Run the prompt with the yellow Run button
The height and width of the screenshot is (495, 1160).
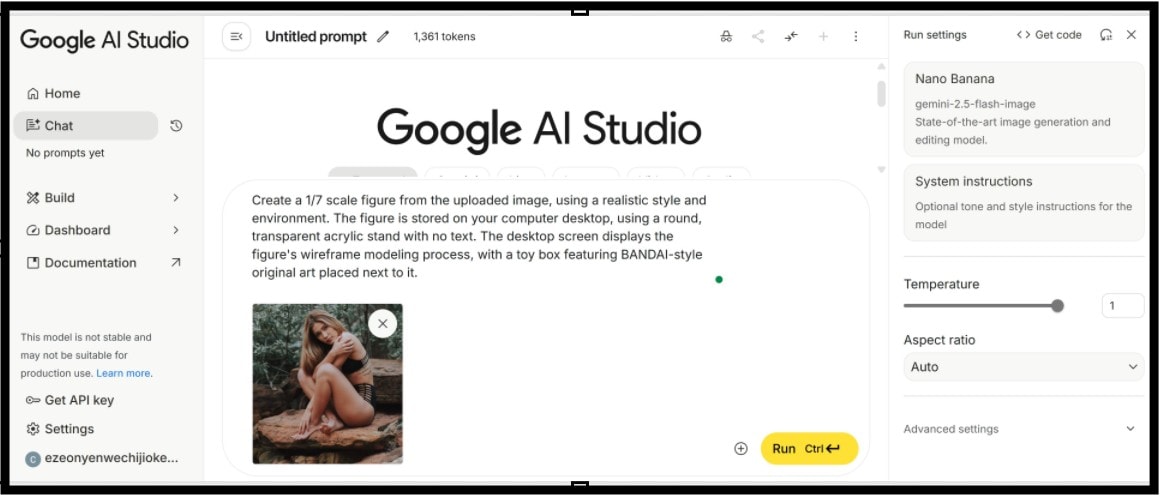(x=809, y=448)
